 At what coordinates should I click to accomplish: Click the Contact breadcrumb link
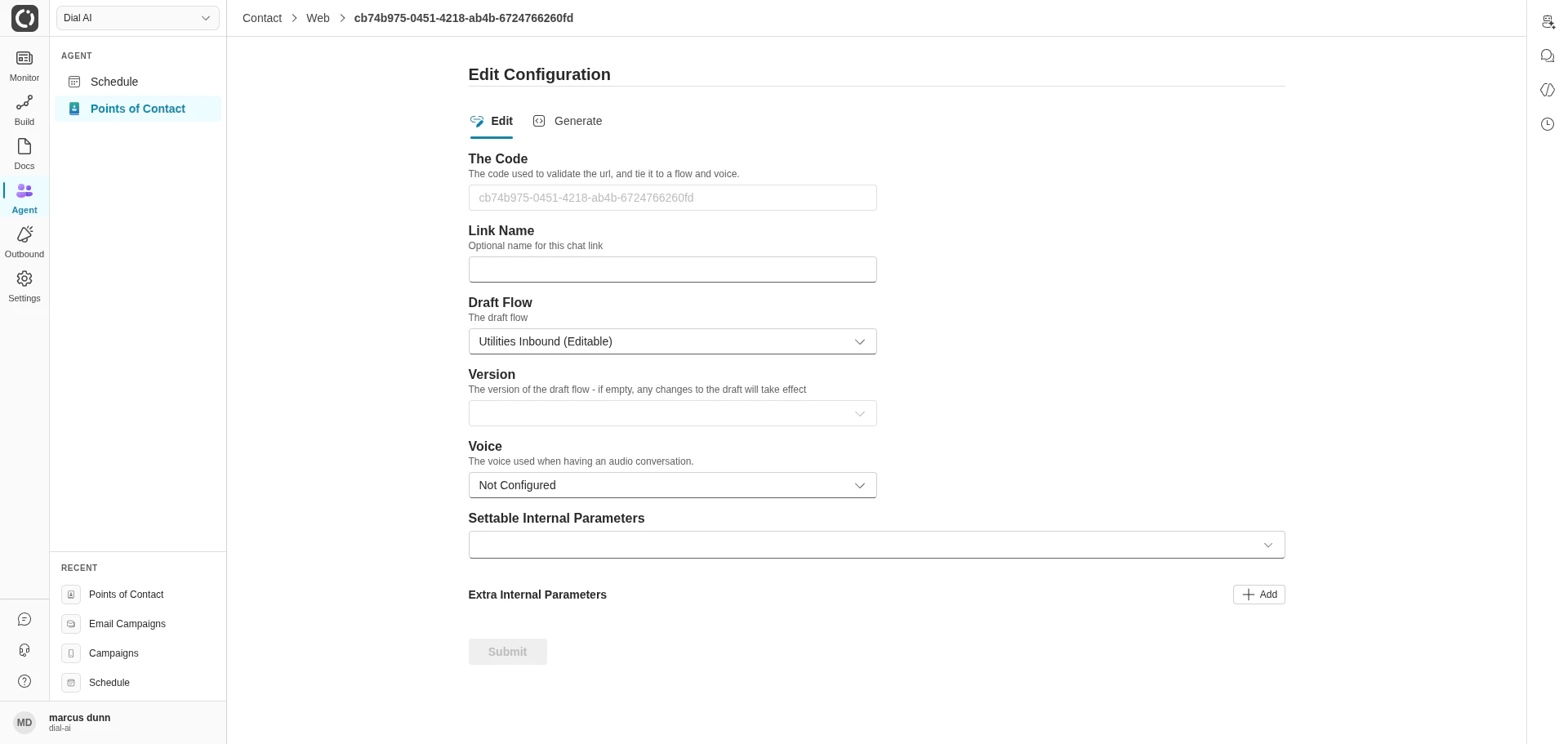click(x=262, y=18)
